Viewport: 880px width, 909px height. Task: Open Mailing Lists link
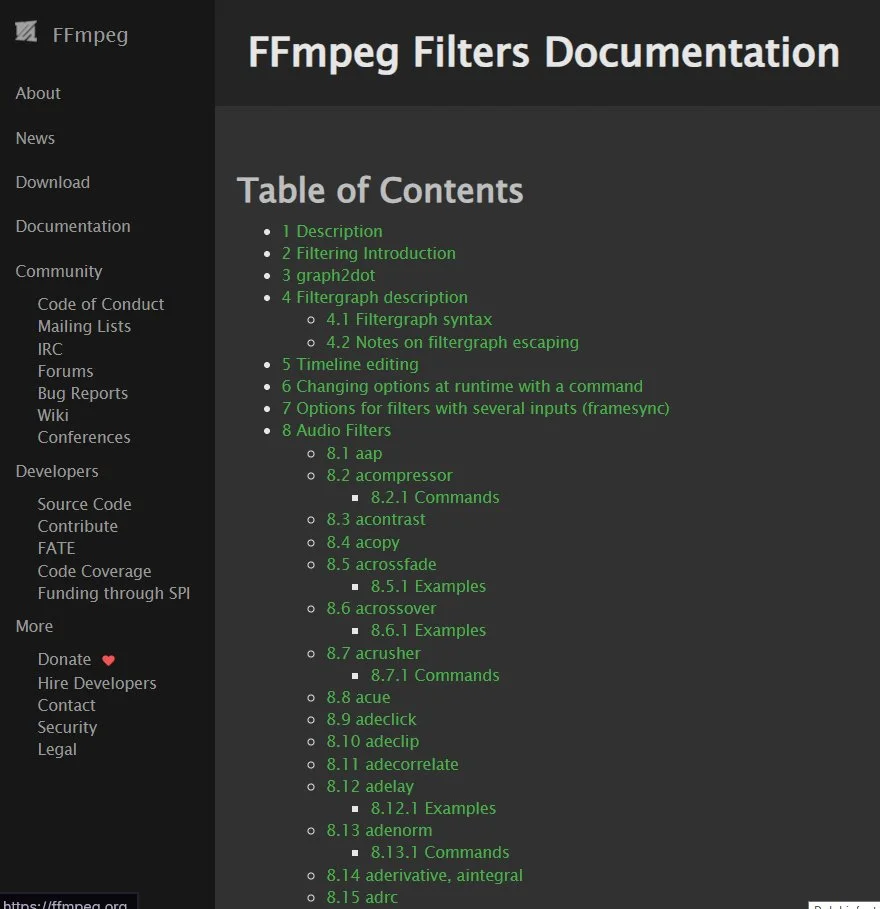[x=84, y=326]
